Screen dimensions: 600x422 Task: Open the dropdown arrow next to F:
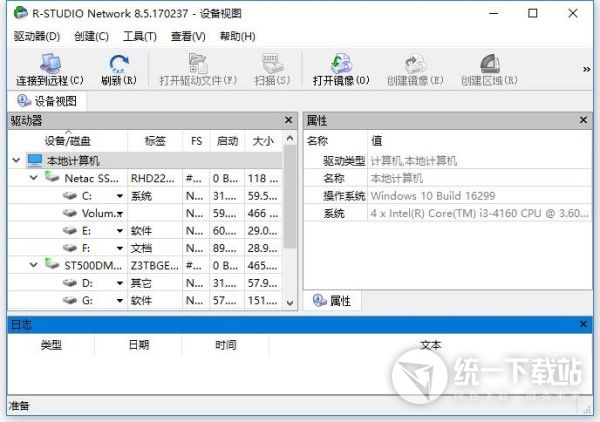pyautogui.click(x=120, y=248)
